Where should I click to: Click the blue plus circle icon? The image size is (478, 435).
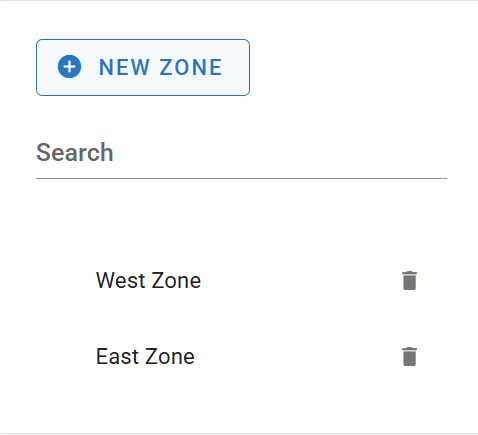(69, 67)
